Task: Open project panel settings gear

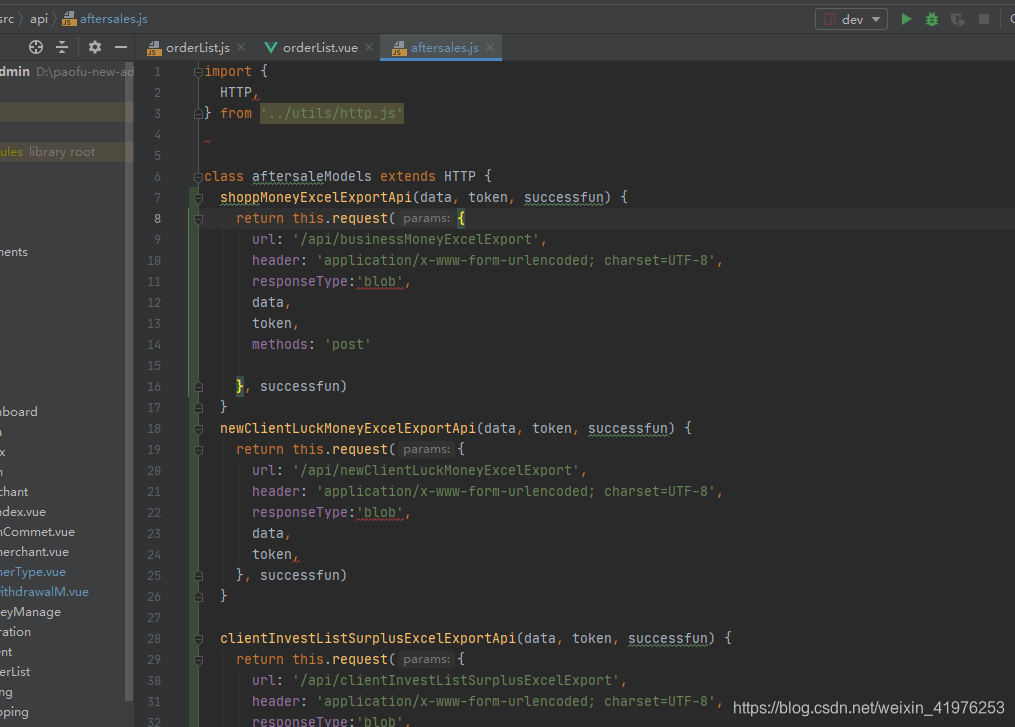Action: coord(95,47)
